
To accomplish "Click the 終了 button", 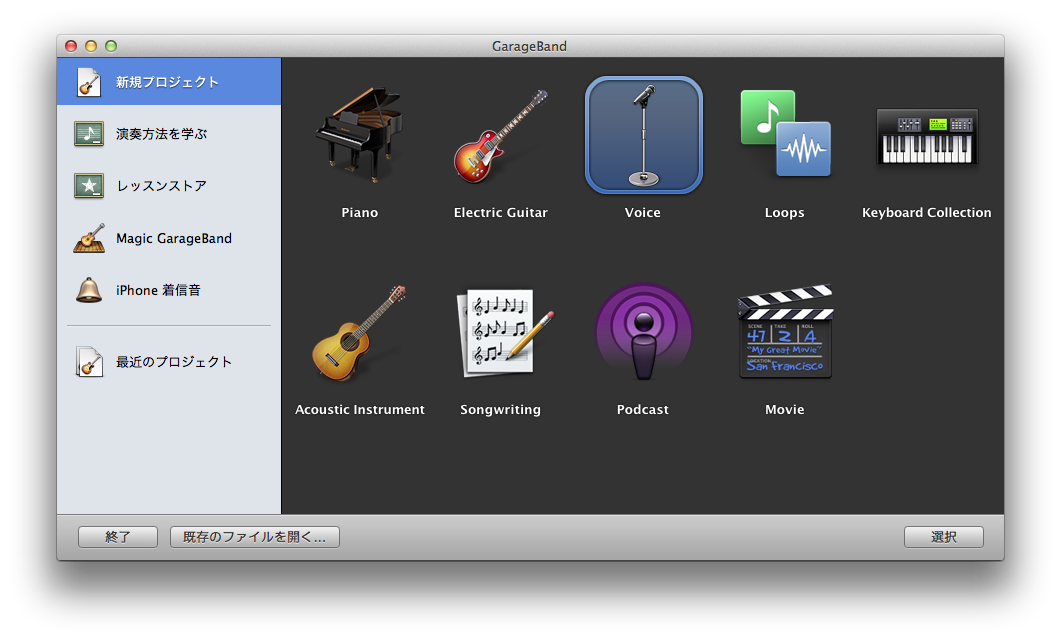I will coord(118,537).
